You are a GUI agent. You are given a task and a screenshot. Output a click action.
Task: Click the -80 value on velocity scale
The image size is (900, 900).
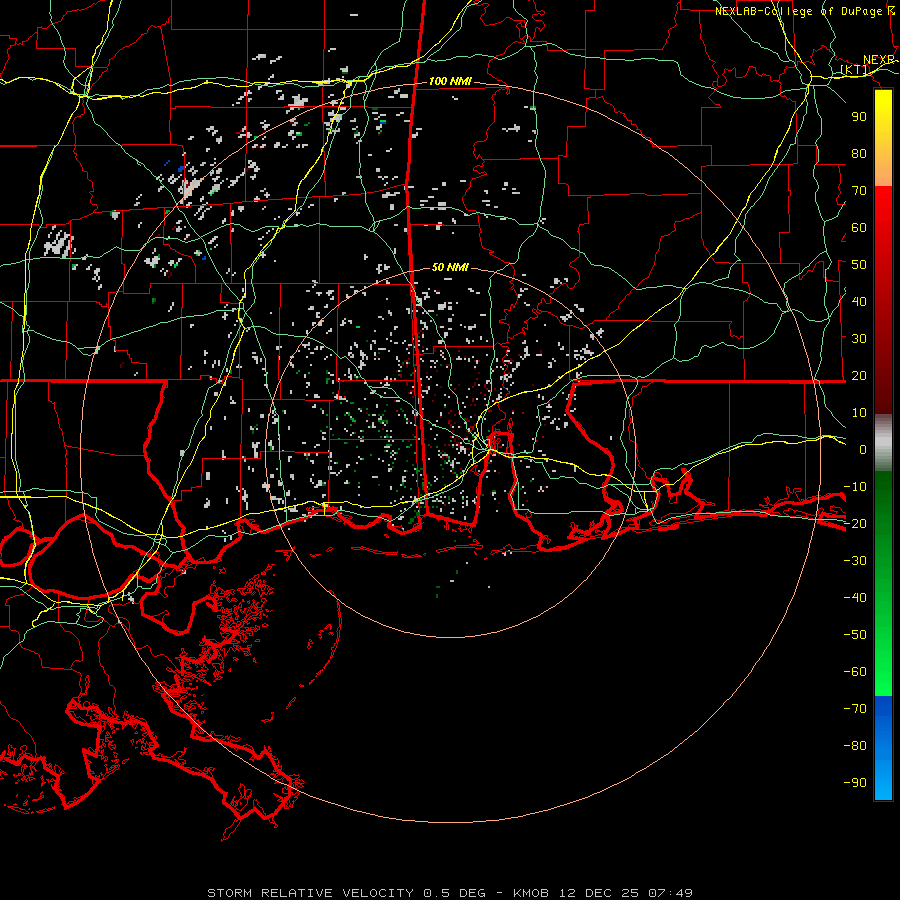[x=855, y=746]
